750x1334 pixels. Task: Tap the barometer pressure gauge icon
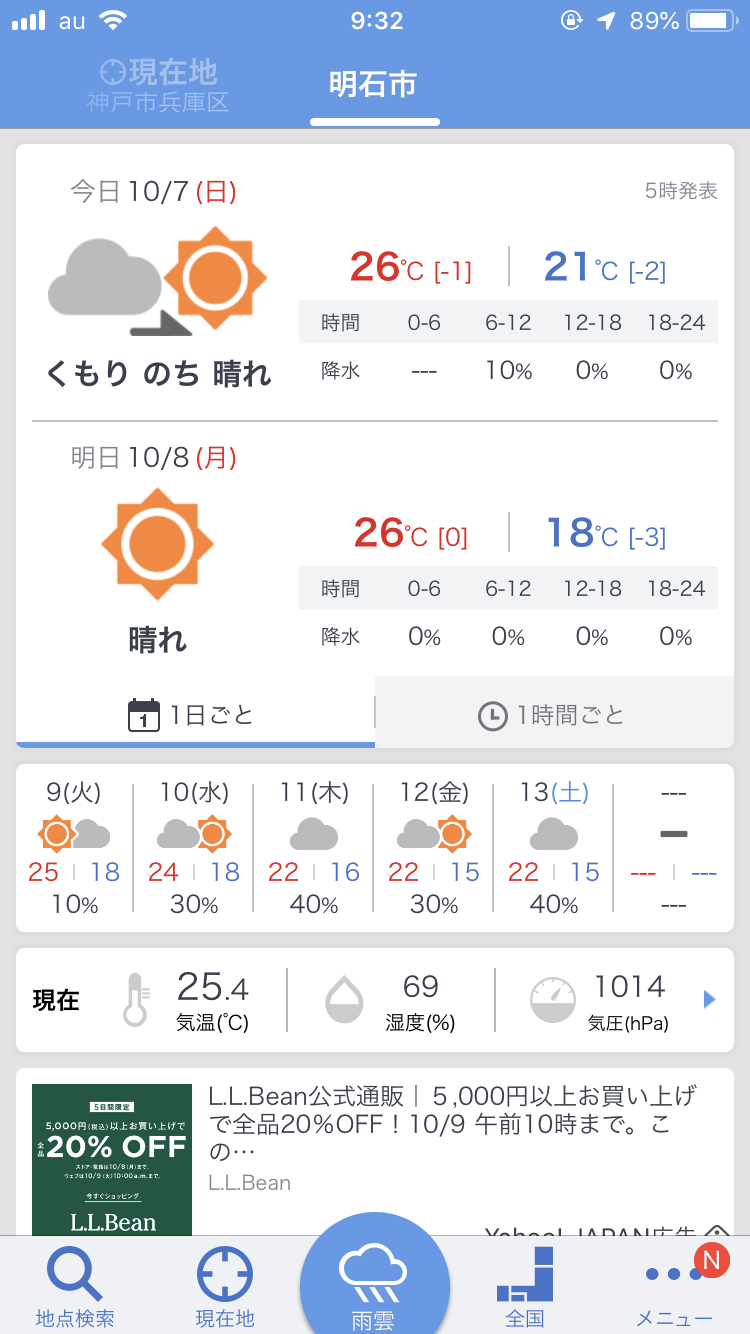point(553,999)
